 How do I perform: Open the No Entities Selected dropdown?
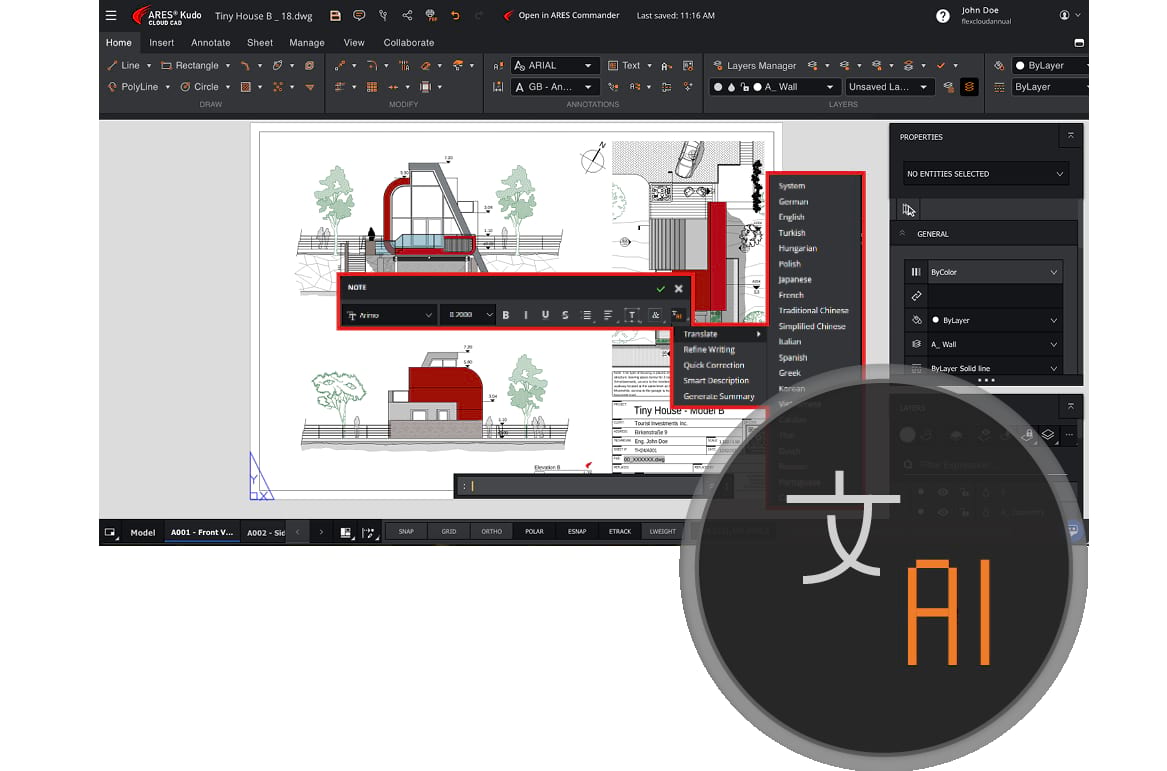(x=985, y=173)
